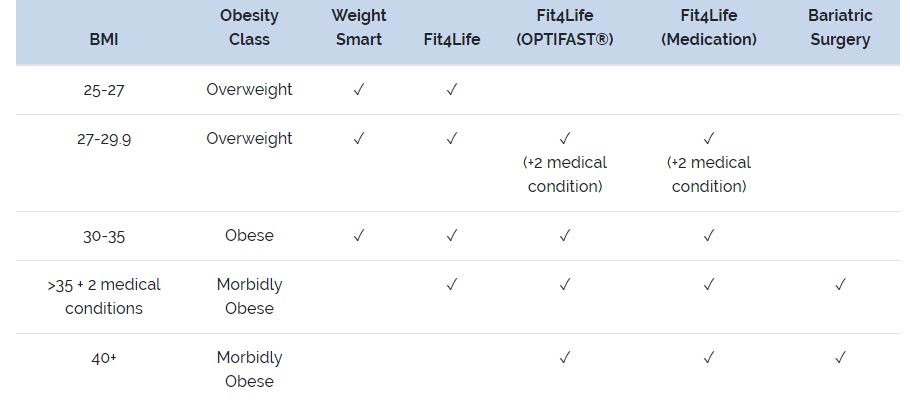The height and width of the screenshot is (408, 910).
Task: Click the Bariatric Surgery checkmark in the 40+ row
Action: [840, 357]
